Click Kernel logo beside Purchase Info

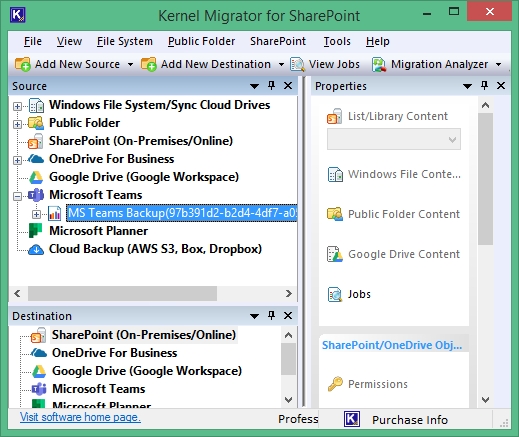352,419
